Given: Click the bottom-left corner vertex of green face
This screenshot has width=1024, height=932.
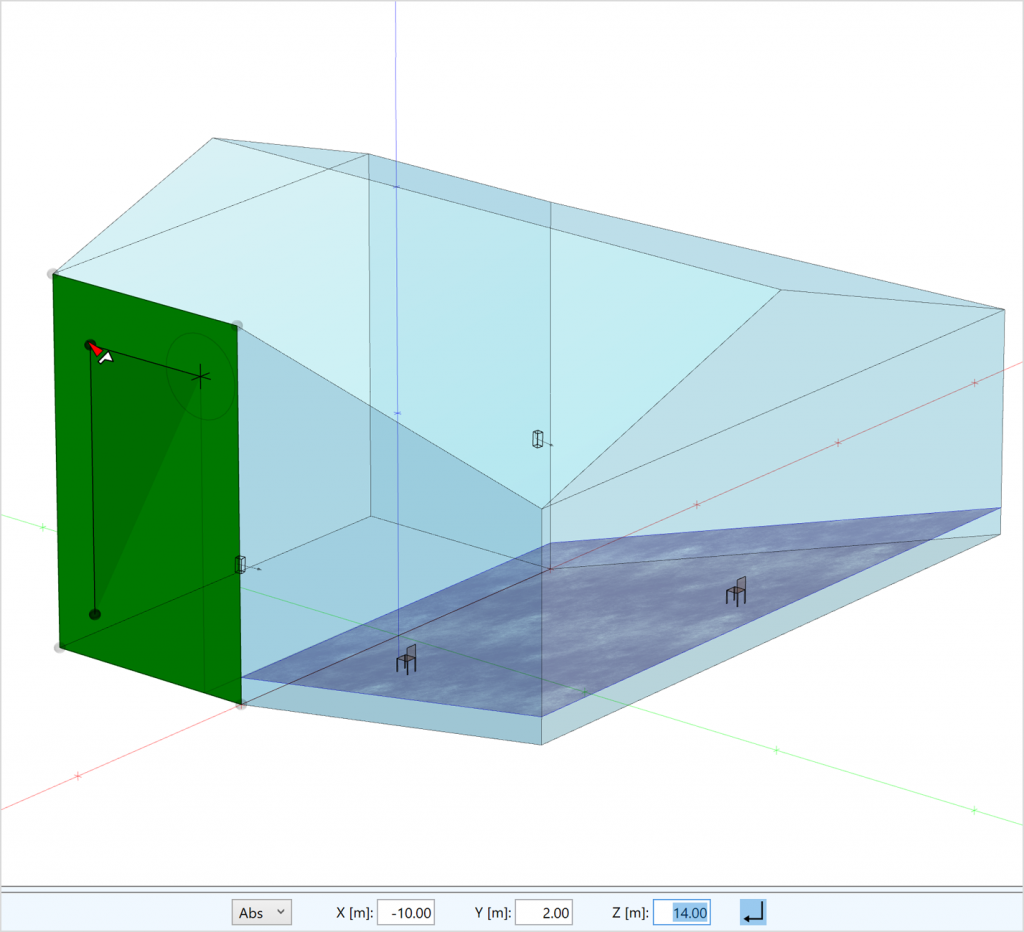Looking at the screenshot, I should point(59,648).
